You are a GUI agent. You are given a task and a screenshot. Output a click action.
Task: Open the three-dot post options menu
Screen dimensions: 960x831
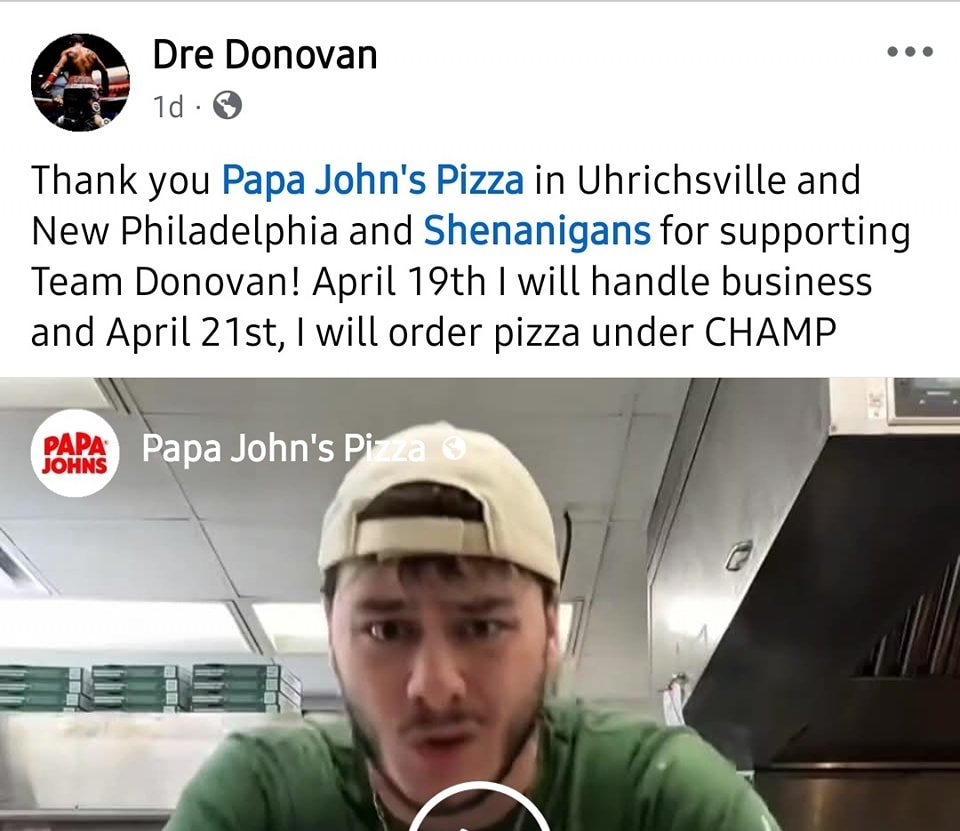(x=910, y=51)
